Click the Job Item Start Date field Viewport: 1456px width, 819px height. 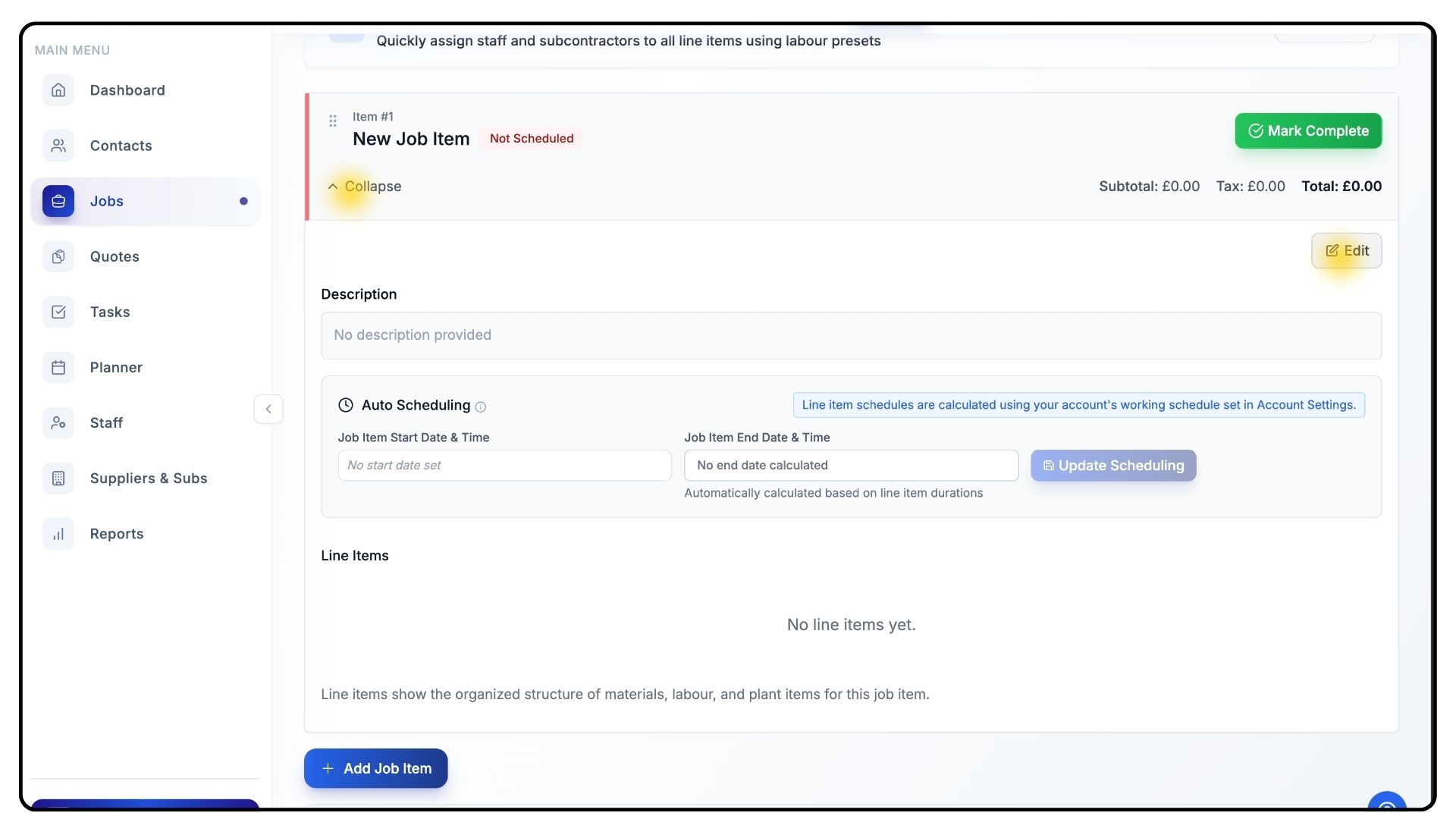[504, 466]
